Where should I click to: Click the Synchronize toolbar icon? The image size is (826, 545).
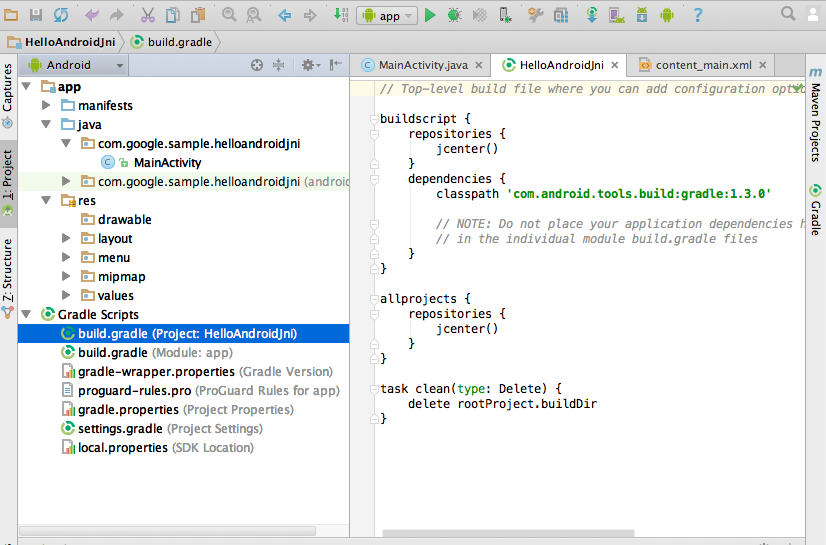[x=61, y=15]
